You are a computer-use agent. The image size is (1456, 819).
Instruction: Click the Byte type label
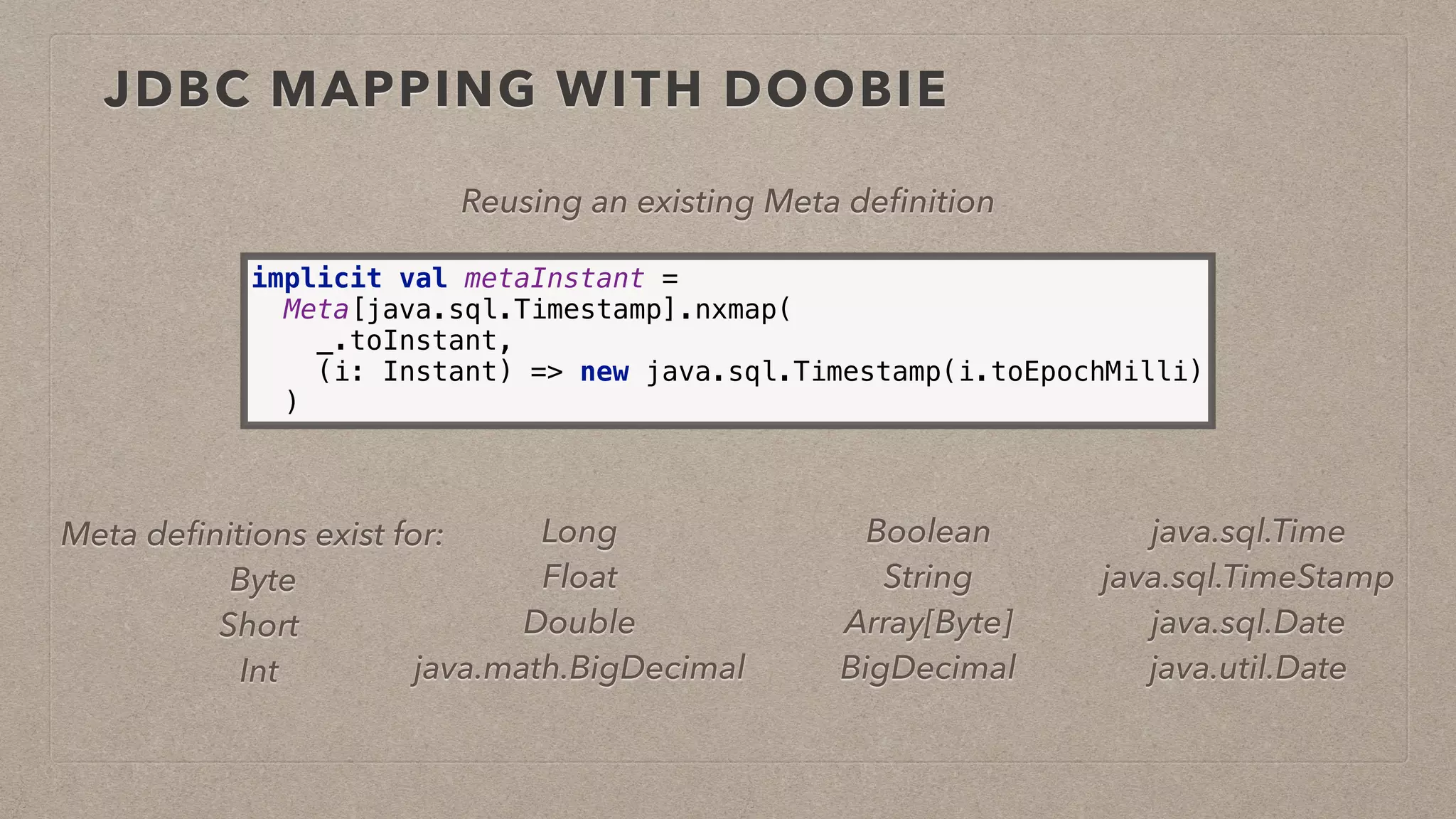coord(262,580)
